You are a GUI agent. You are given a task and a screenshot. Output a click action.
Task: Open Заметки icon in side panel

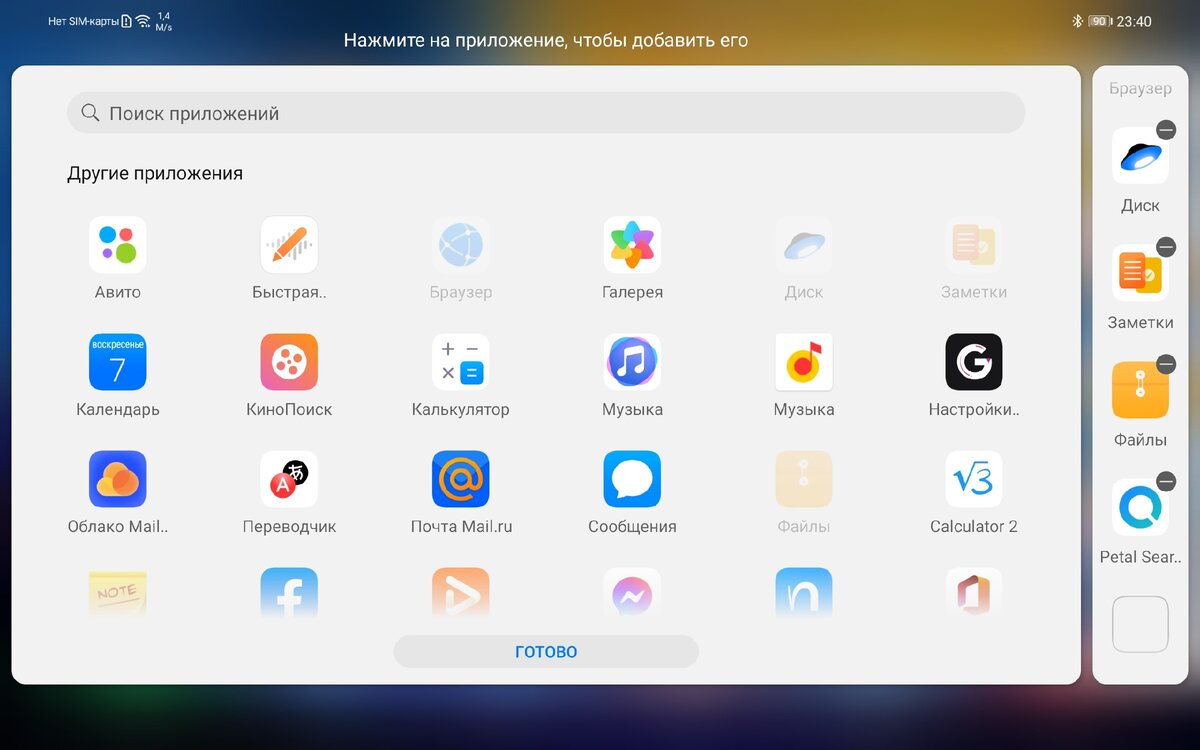[1140, 273]
